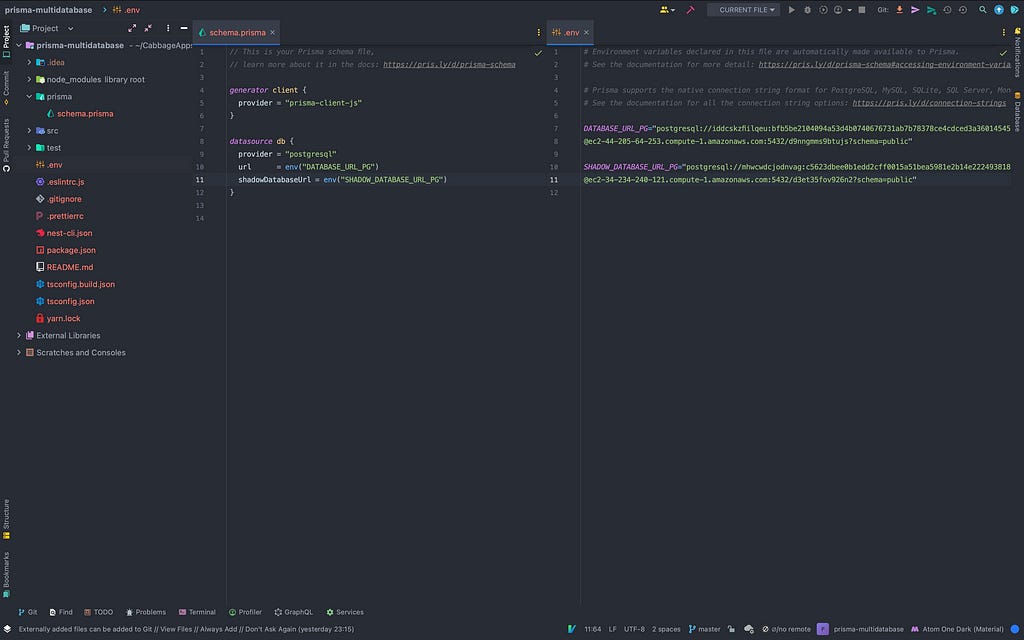Click the Build hammer icon

[x=690, y=10]
